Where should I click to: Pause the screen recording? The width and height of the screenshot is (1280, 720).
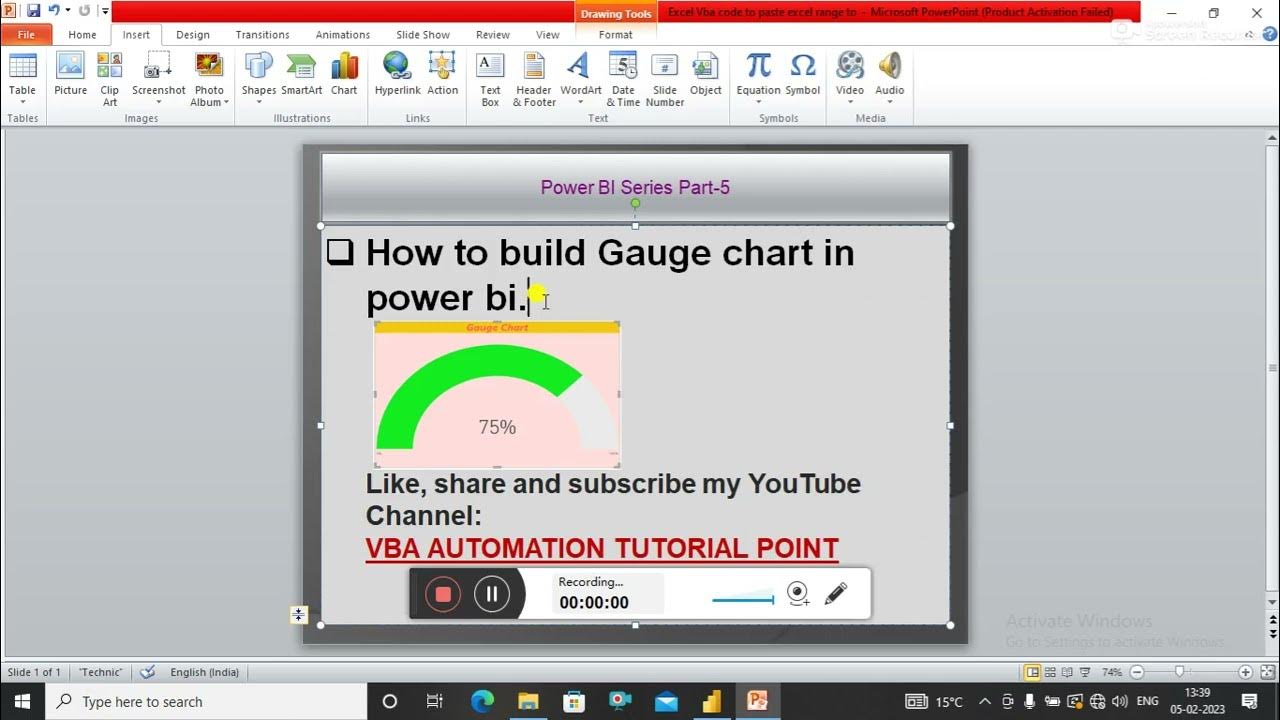pos(492,594)
